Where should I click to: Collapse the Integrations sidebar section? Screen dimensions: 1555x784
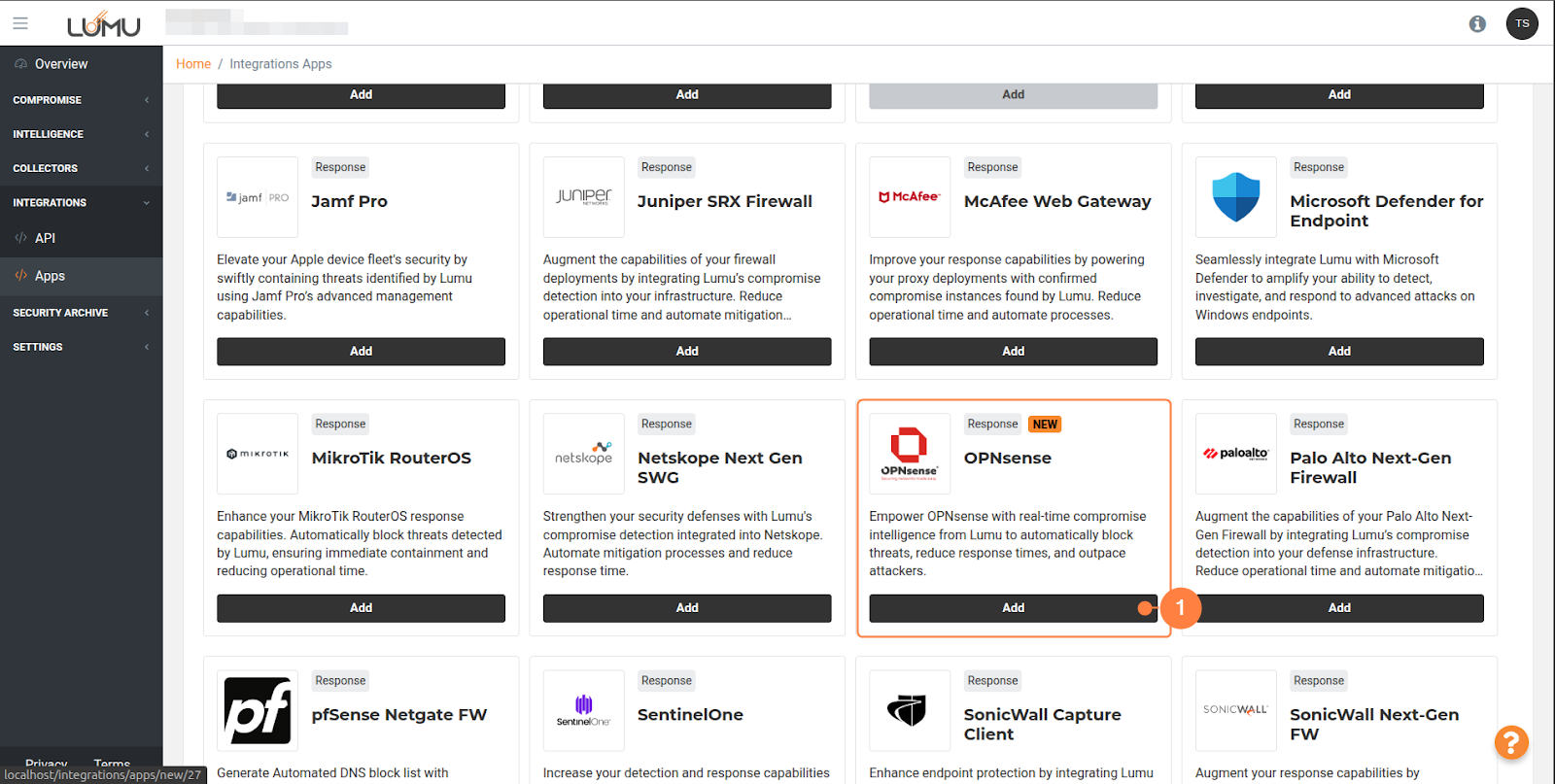click(81, 203)
